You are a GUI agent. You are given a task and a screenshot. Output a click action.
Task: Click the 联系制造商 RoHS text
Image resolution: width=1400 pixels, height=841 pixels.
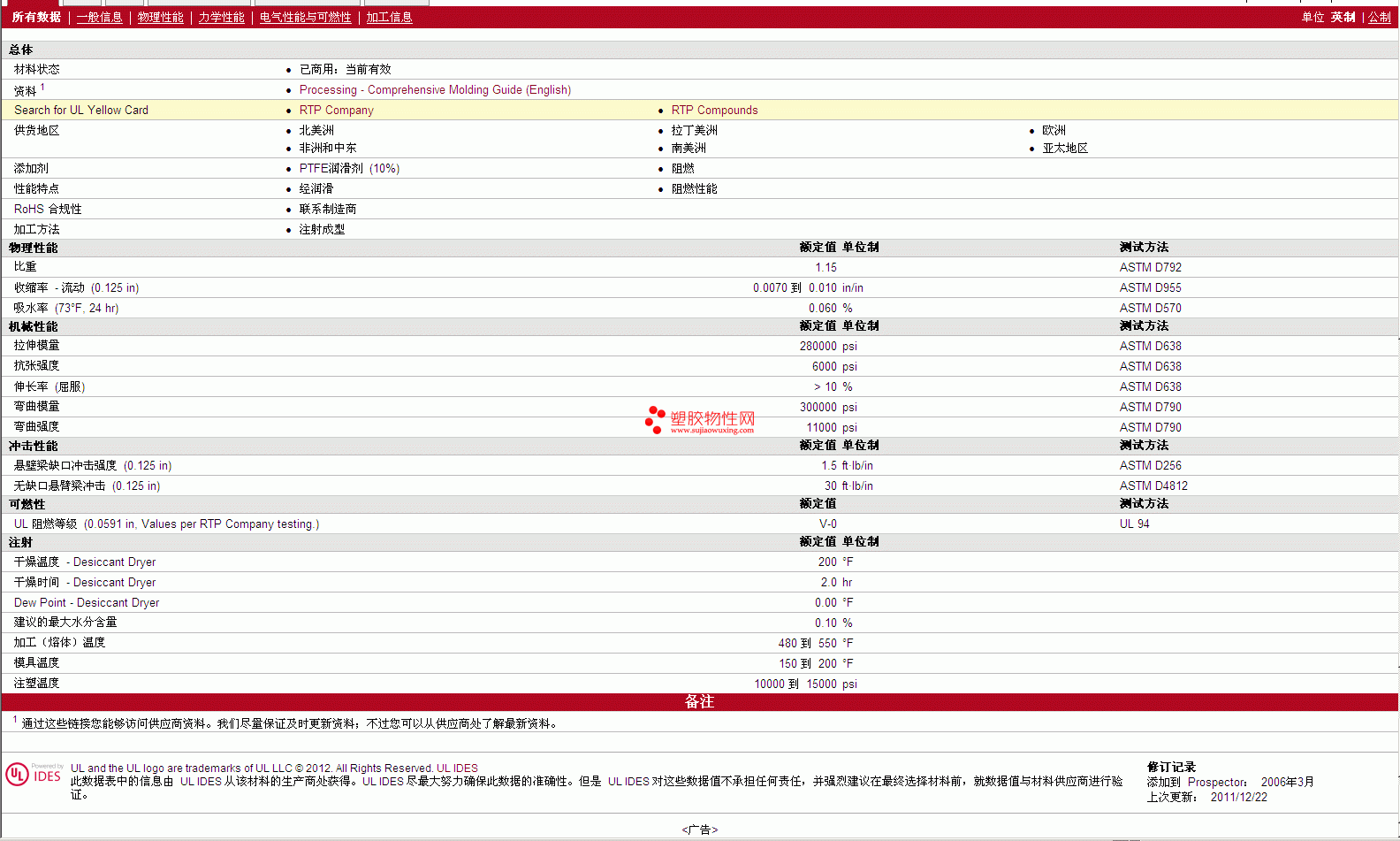pyautogui.click(x=327, y=209)
